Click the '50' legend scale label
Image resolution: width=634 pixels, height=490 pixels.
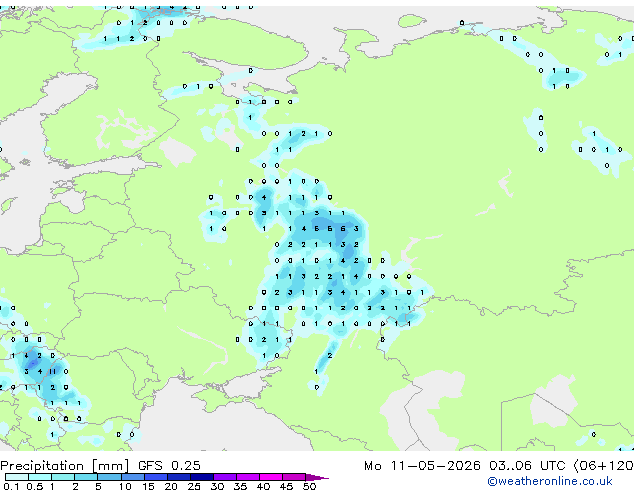(x=309, y=486)
